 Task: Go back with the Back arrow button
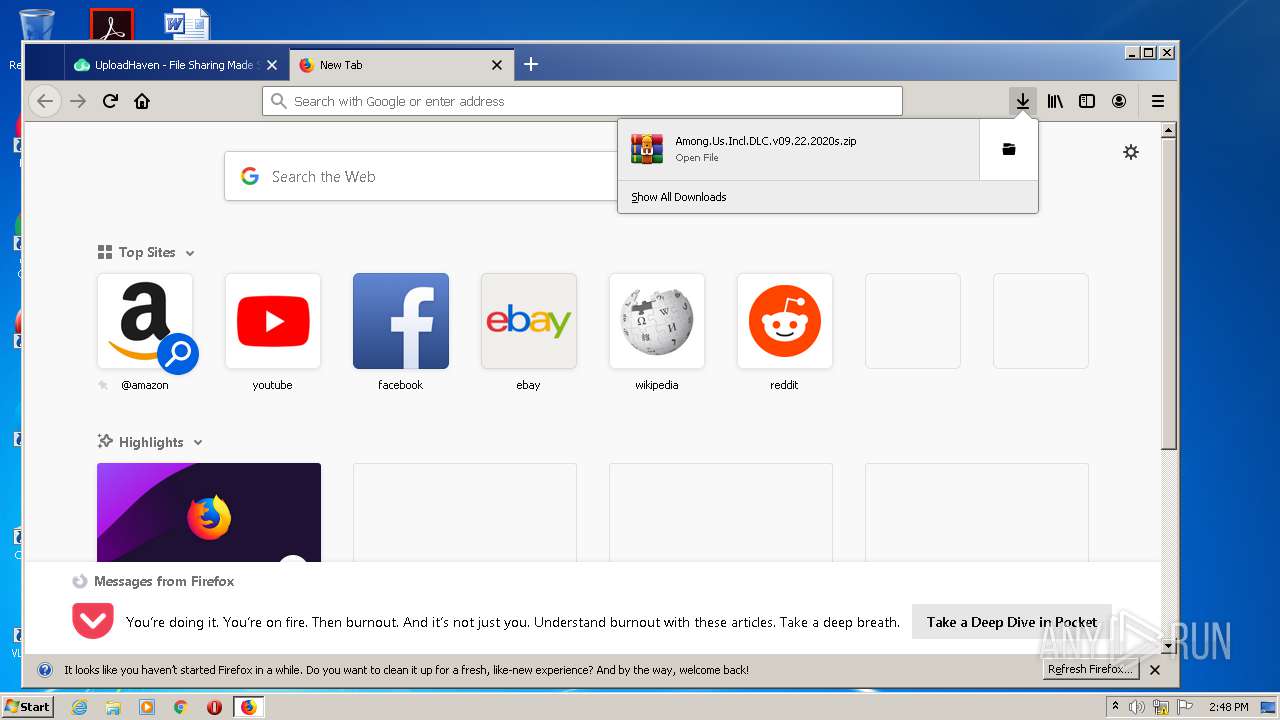tap(44, 101)
